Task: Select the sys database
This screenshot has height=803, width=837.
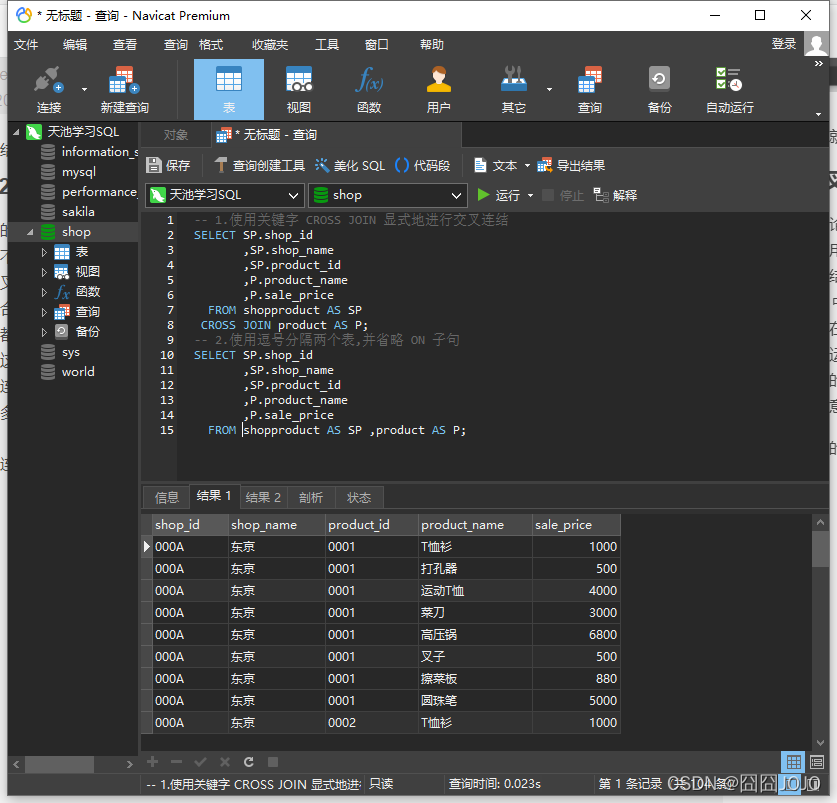Action: tap(70, 352)
